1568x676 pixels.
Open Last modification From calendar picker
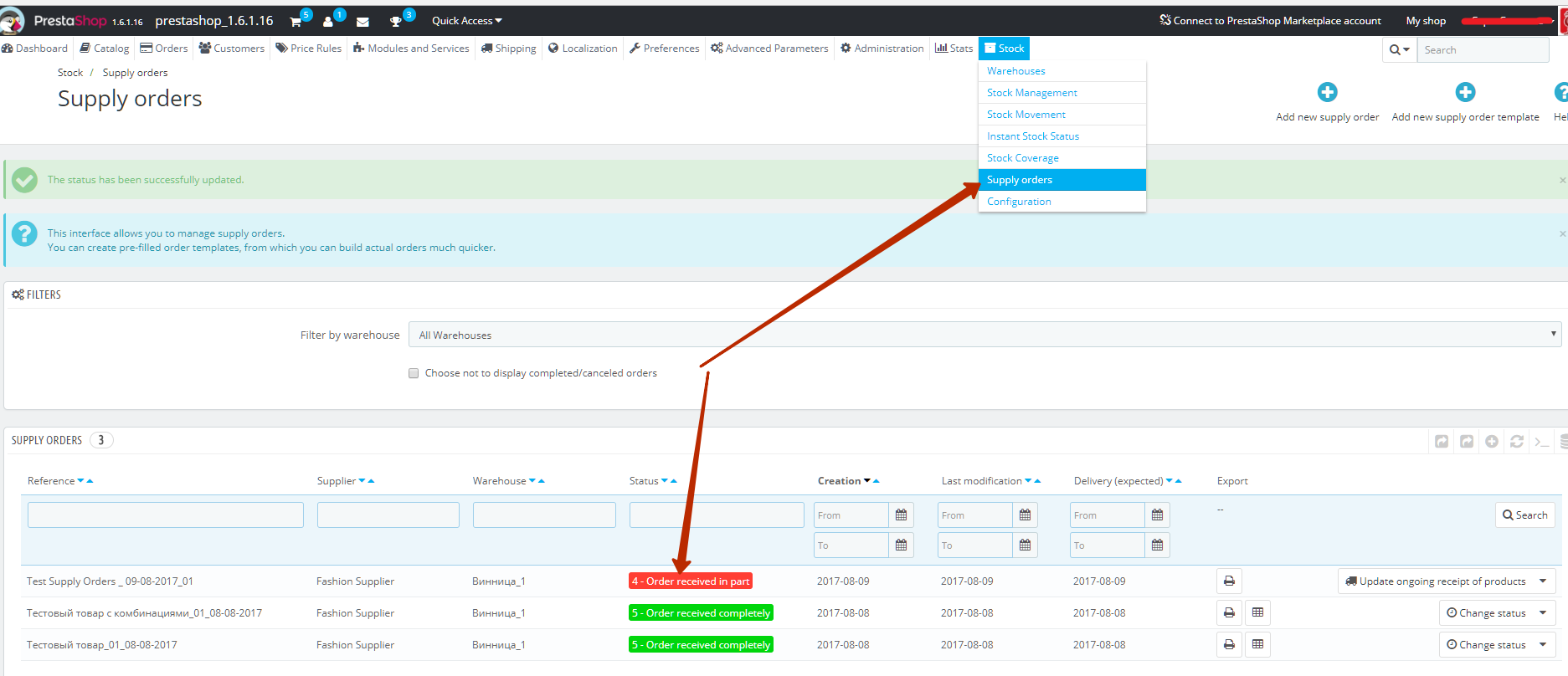pos(1025,515)
